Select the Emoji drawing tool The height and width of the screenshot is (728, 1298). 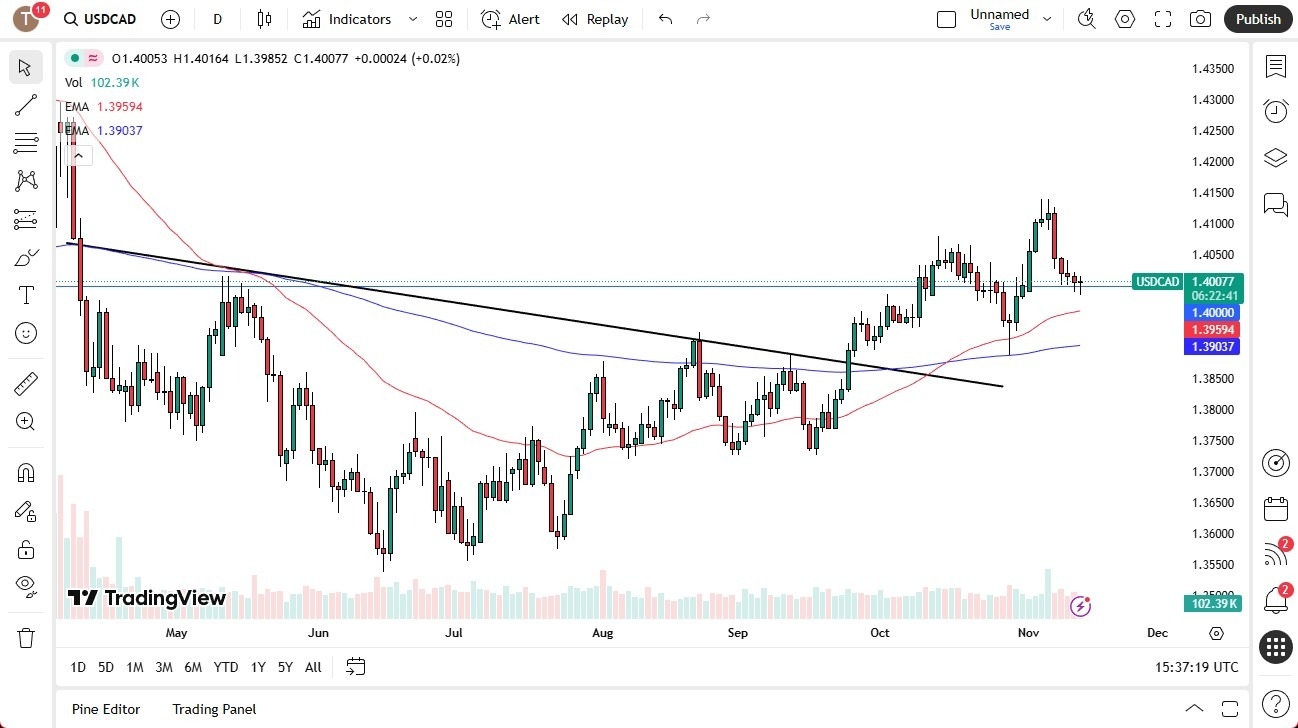[x=26, y=333]
